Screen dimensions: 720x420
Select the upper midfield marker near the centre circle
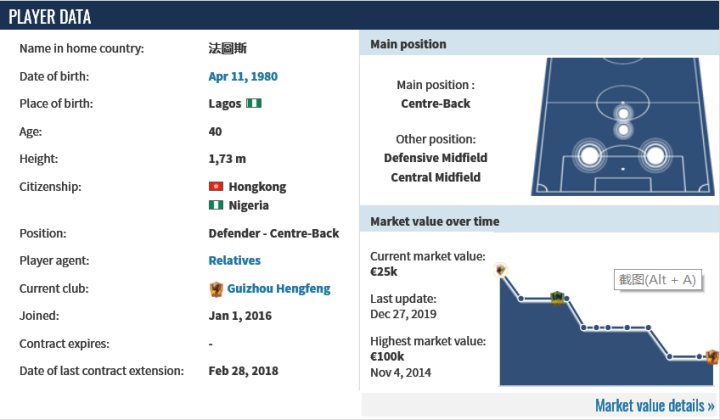point(623,111)
